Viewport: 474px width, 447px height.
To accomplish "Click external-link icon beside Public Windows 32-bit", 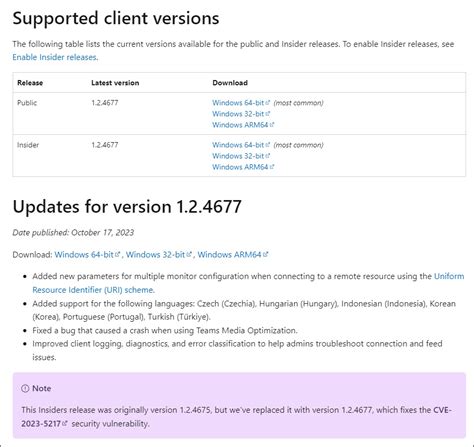I will coord(268,114).
